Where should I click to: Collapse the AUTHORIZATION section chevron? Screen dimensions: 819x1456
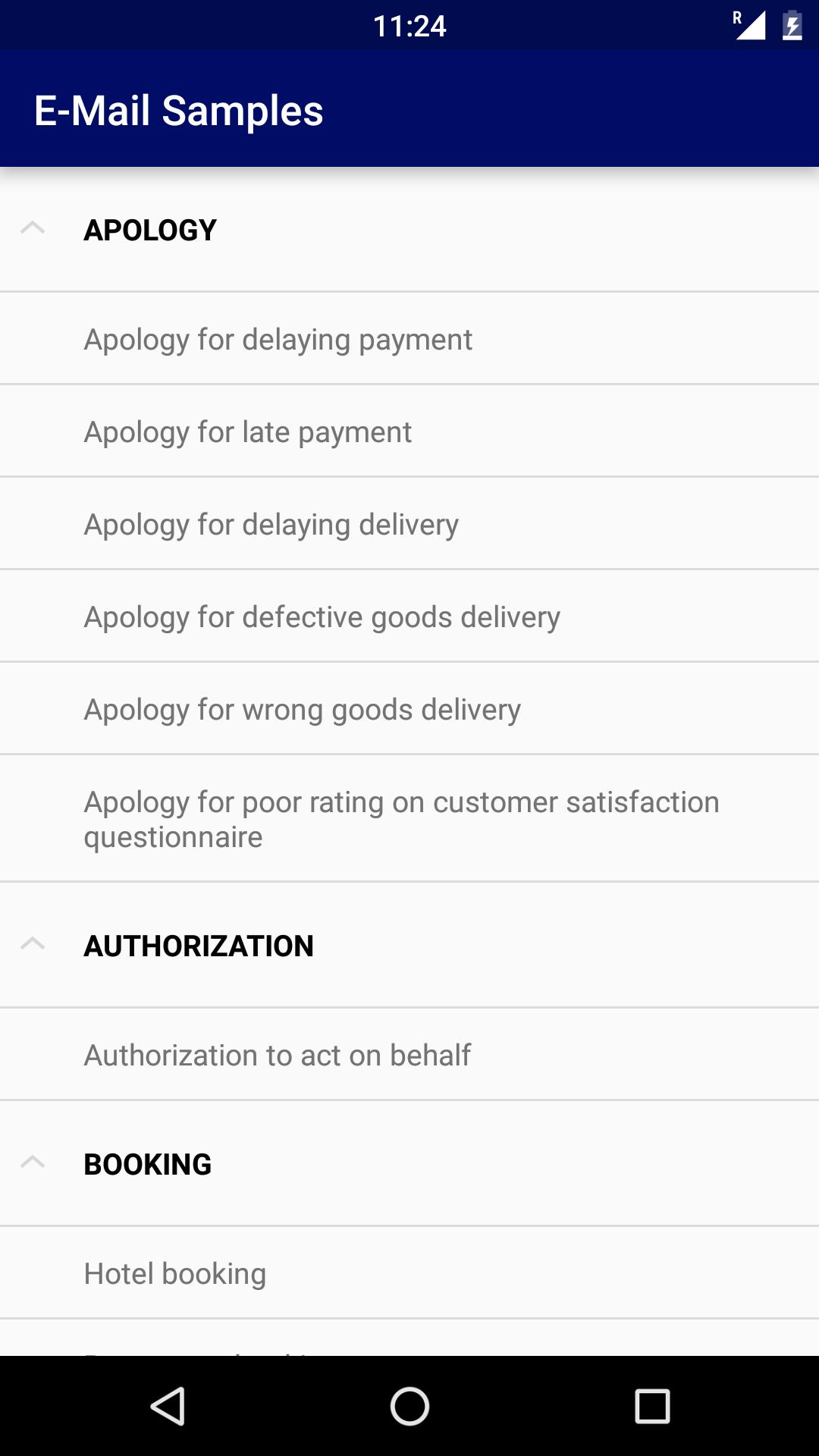[x=33, y=944]
